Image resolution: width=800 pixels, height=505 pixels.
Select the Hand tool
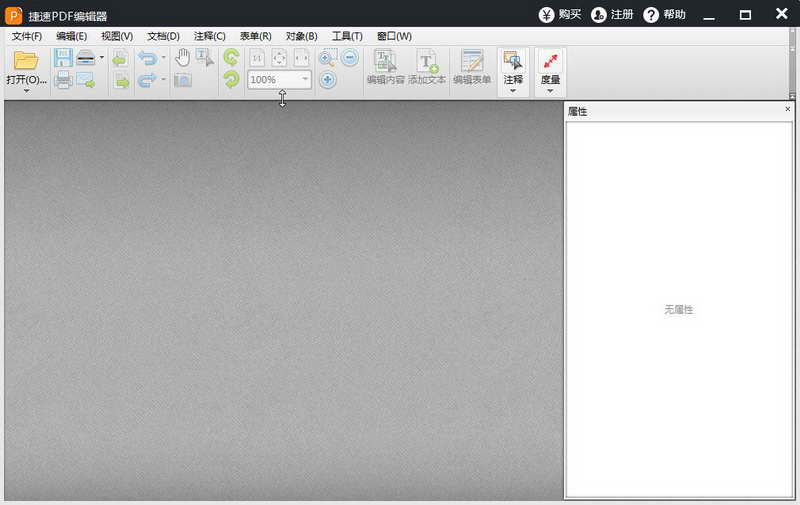183,58
